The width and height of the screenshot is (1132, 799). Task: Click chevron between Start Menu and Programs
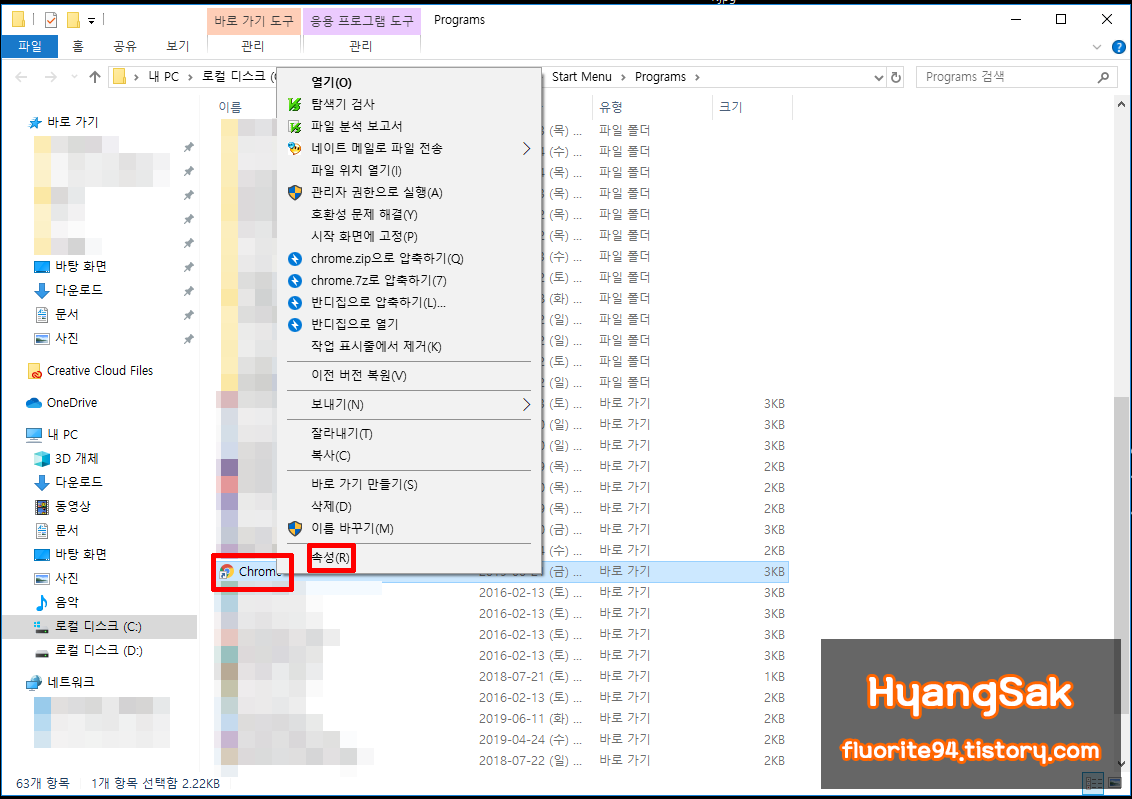click(x=623, y=77)
